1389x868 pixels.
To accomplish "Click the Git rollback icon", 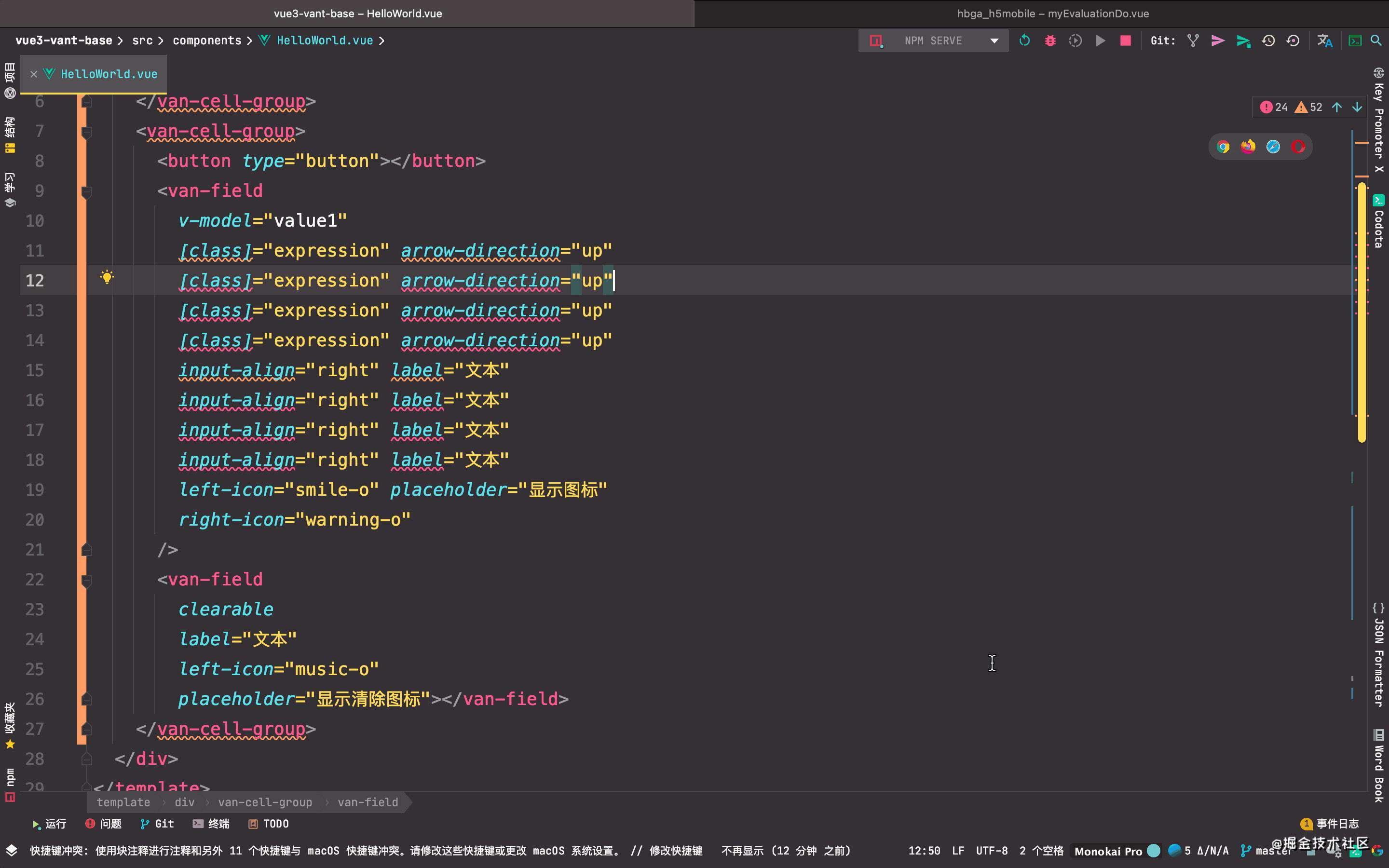I will coord(1293,41).
